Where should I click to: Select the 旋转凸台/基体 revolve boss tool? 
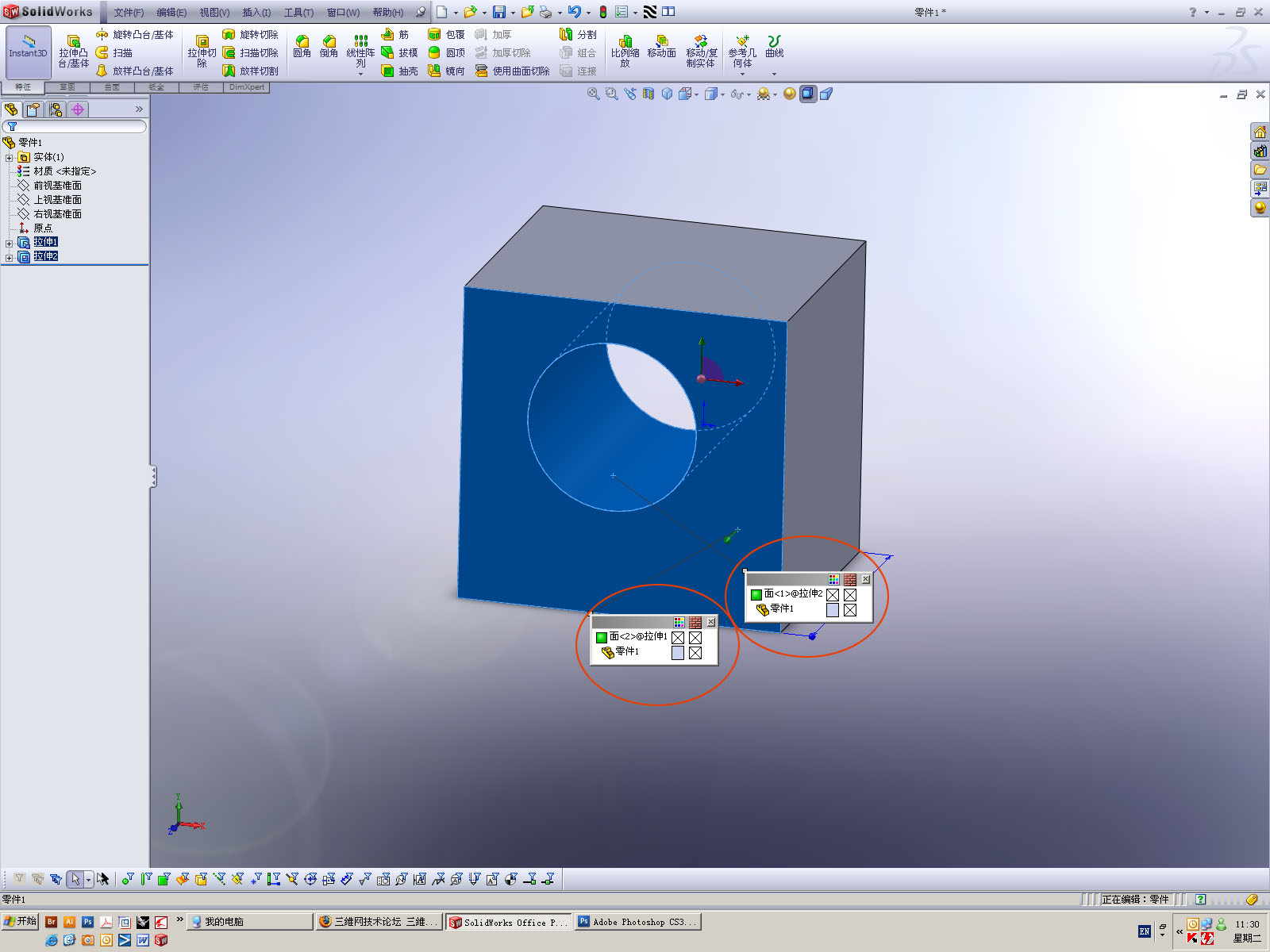134,35
